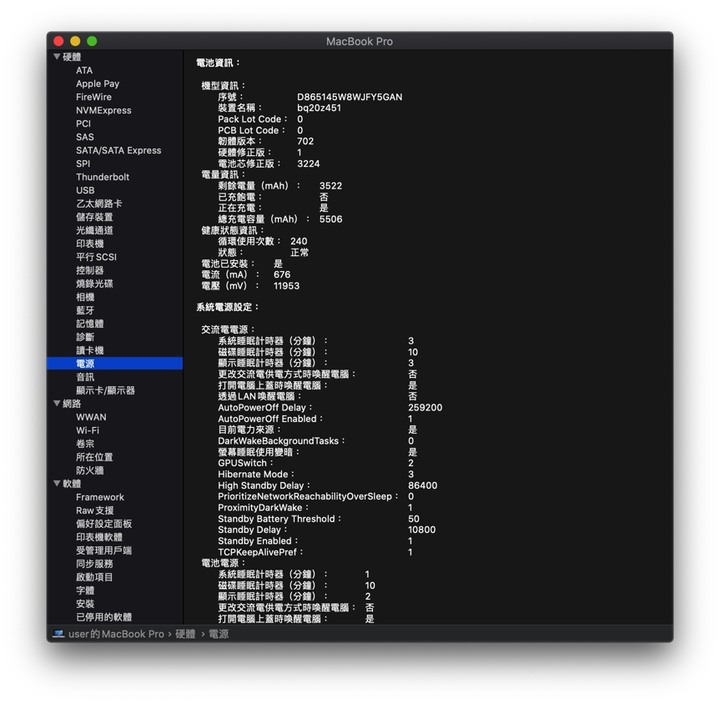
Task: Click the highlighted 電源 sidebar item
Action: click(x=115, y=363)
